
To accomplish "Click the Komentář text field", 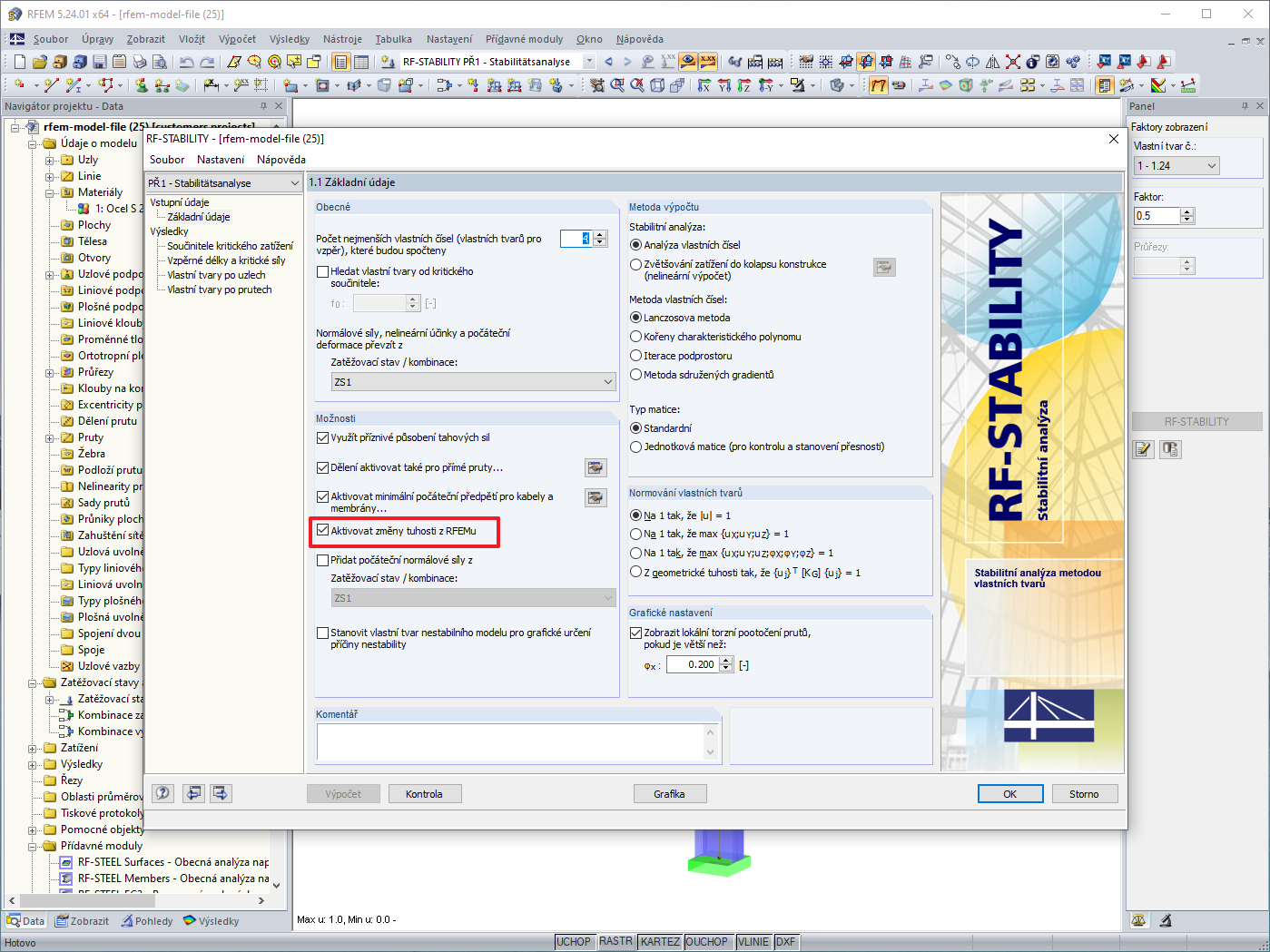I will (510, 741).
